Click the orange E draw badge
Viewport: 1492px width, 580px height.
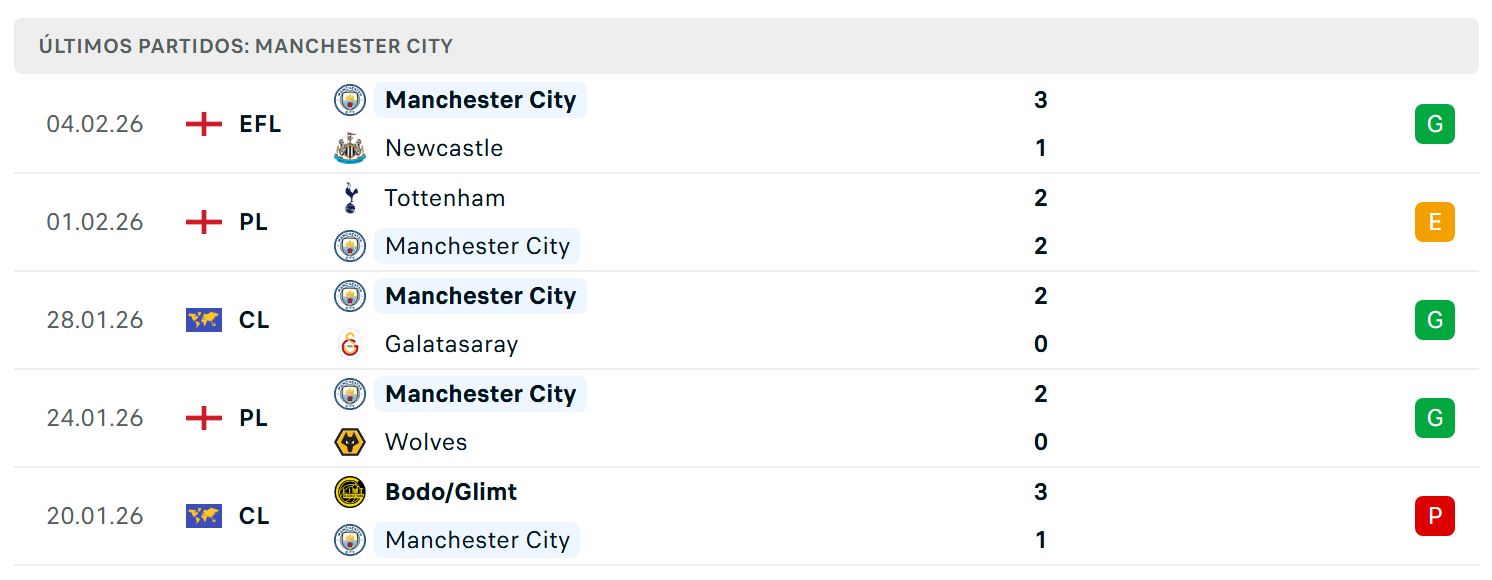point(1435,222)
